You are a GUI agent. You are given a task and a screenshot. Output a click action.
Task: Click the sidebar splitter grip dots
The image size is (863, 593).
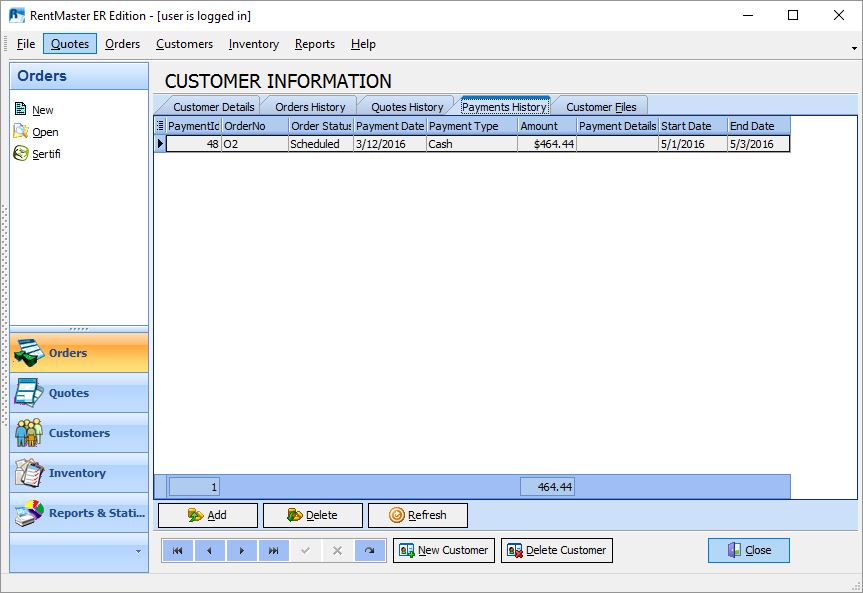[79, 329]
